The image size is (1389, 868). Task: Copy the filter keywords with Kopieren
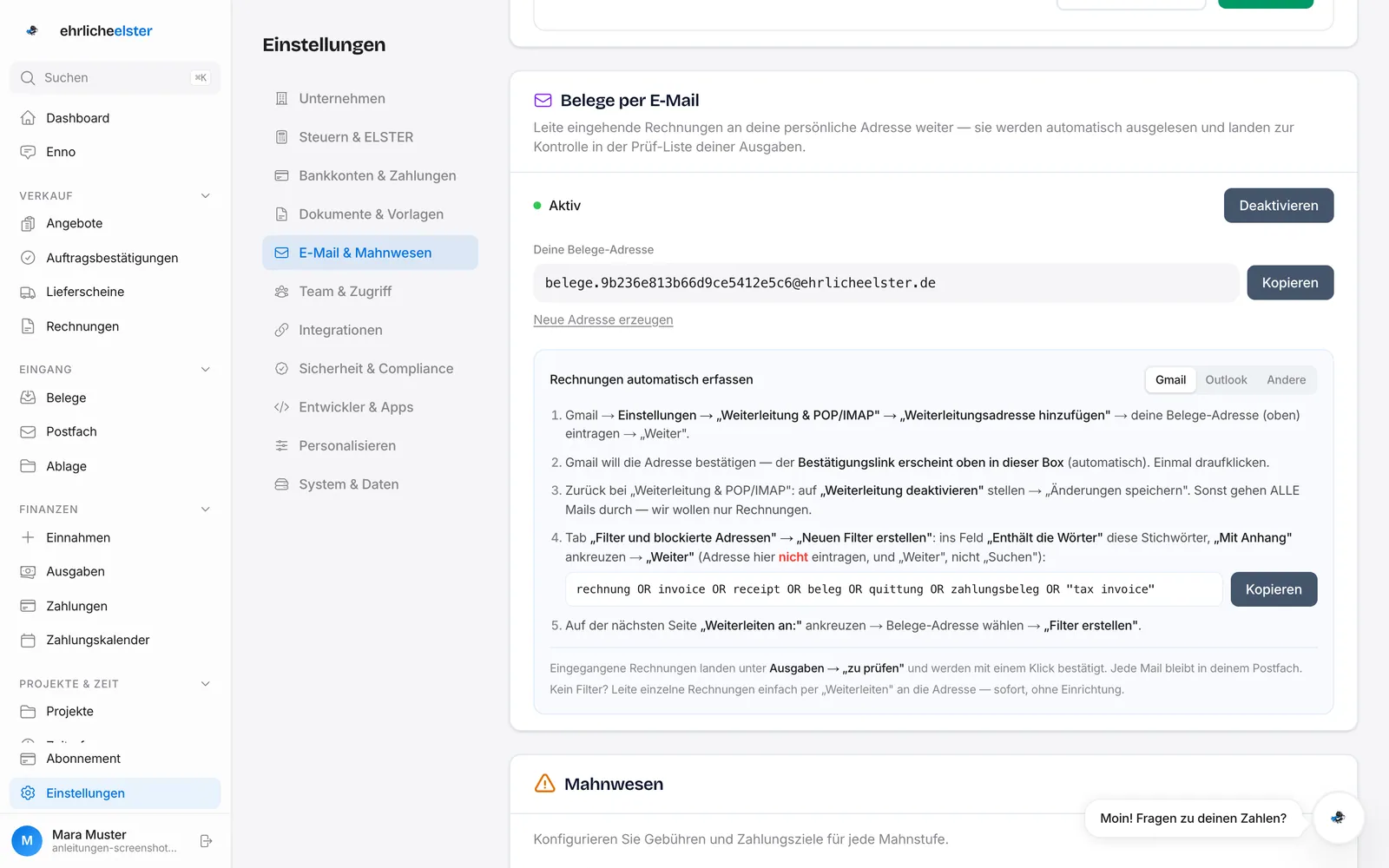coord(1274,589)
